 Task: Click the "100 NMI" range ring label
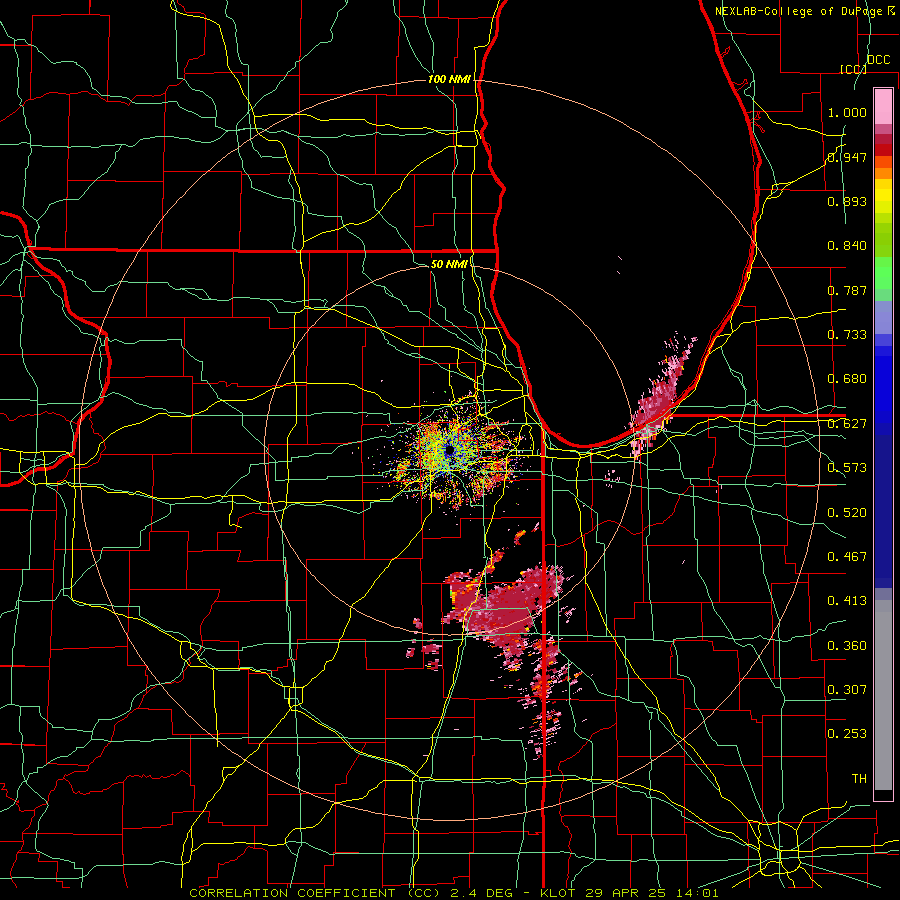pyautogui.click(x=449, y=79)
